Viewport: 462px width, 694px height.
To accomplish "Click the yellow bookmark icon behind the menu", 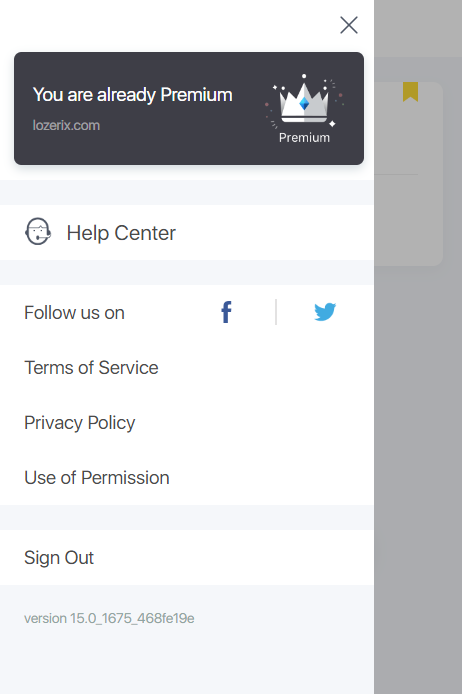I will click(410, 92).
